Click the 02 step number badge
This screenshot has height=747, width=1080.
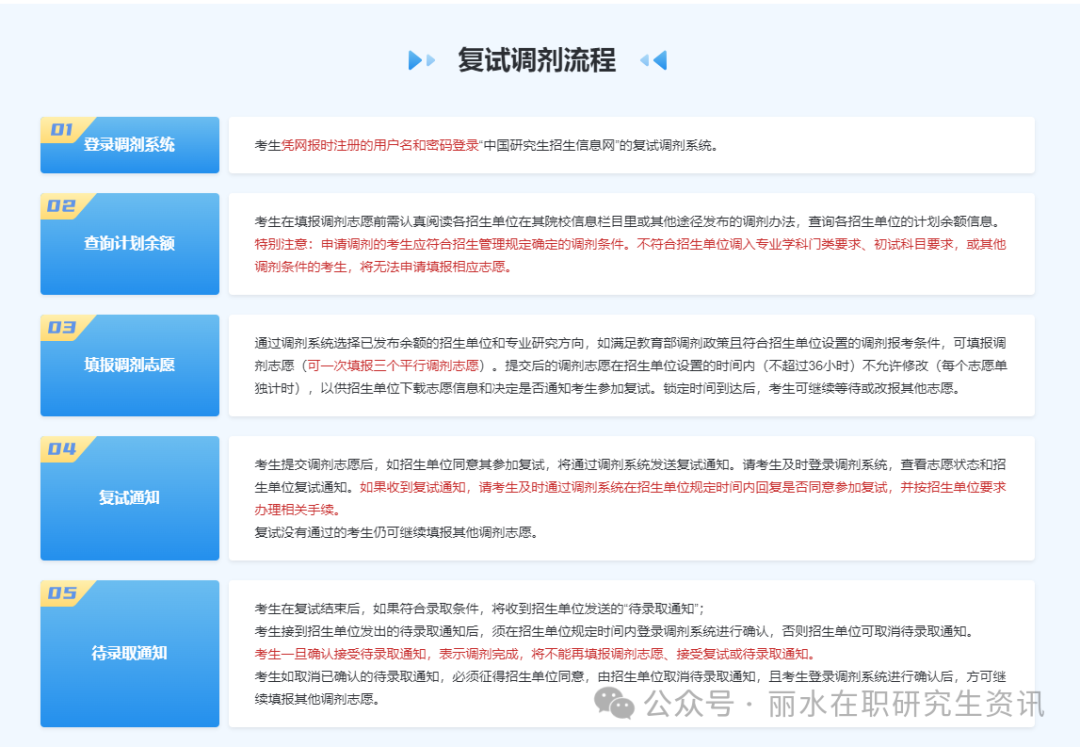point(62,206)
